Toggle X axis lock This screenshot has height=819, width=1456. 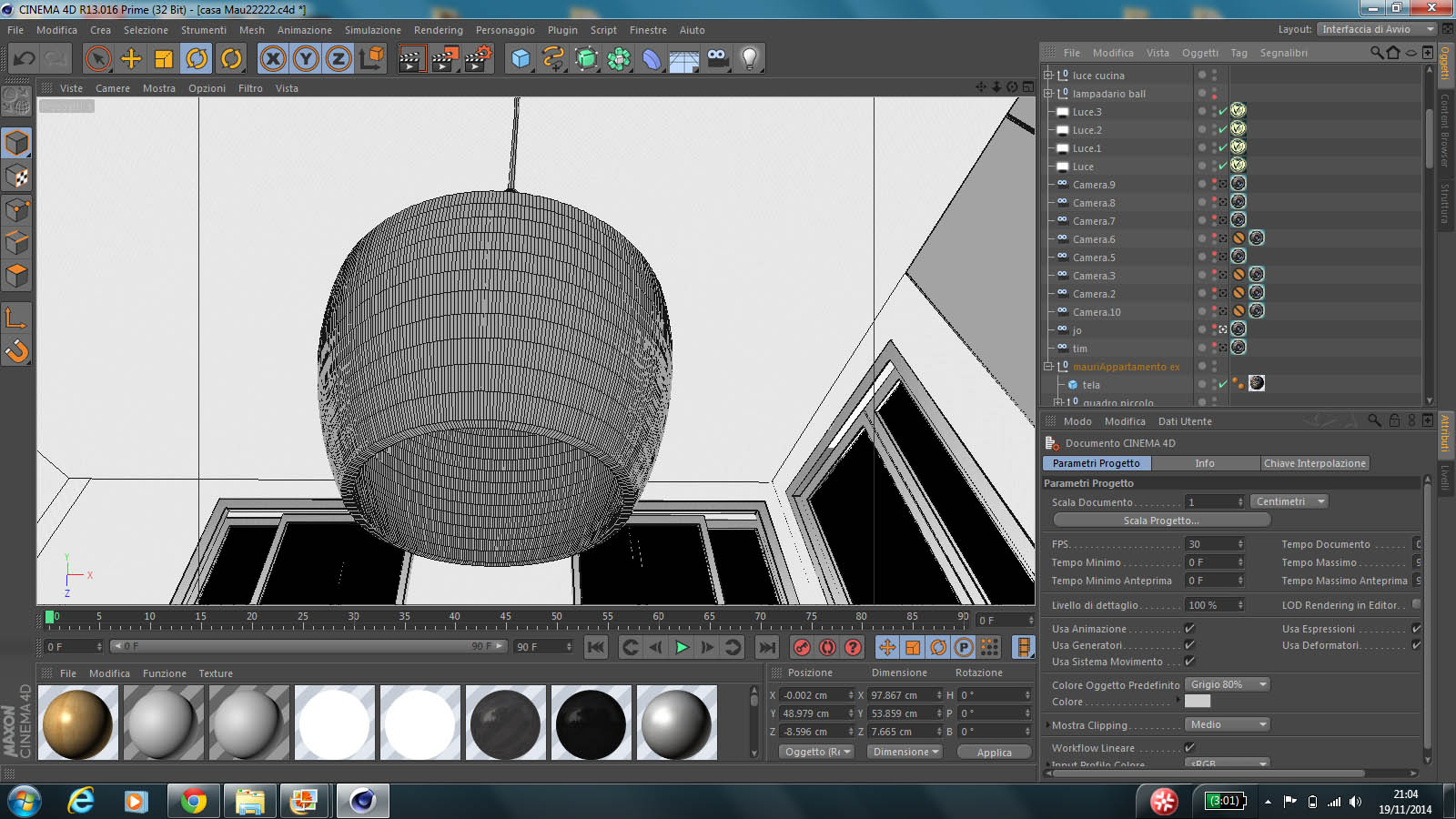pyautogui.click(x=273, y=59)
